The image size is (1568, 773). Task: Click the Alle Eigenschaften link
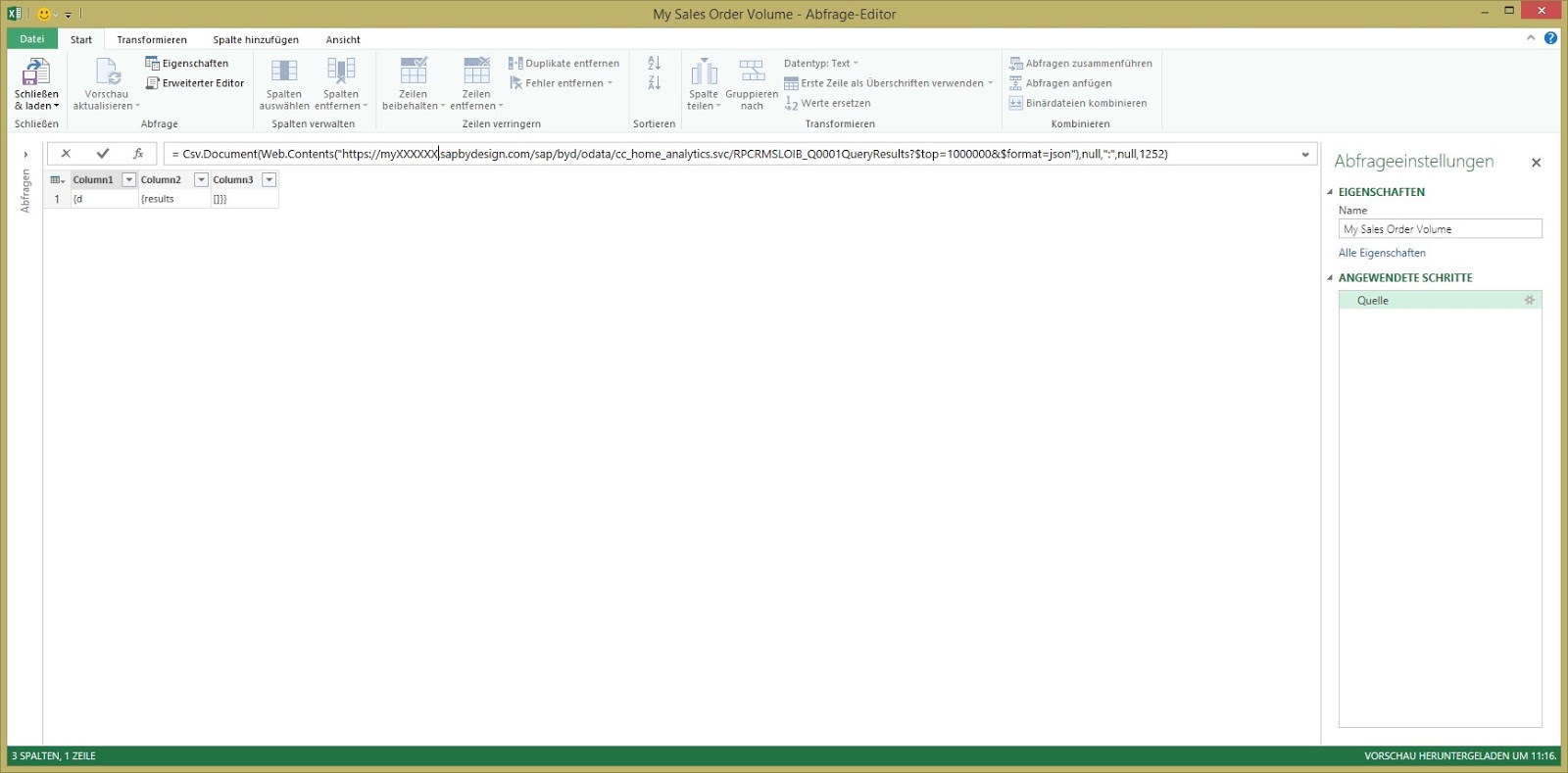(x=1382, y=253)
